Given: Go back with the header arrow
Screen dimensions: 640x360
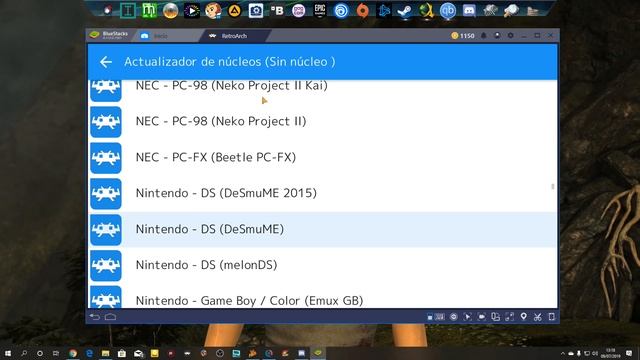Looking at the screenshot, I should pyautogui.click(x=106, y=62).
